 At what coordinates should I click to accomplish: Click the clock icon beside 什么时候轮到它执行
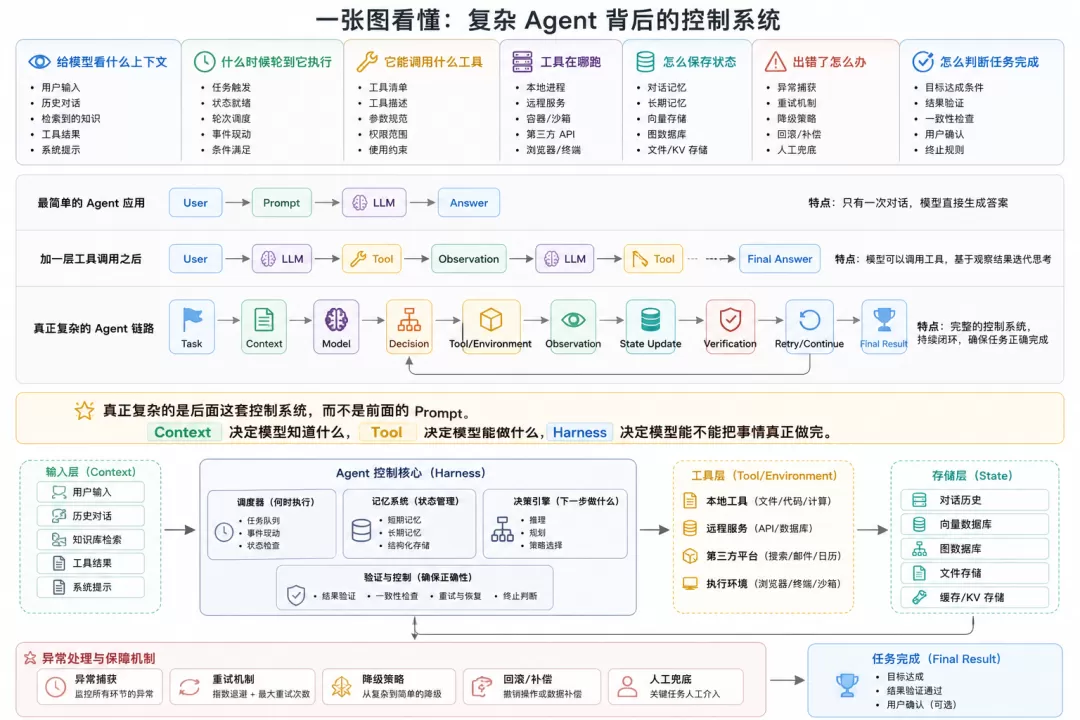click(x=204, y=62)
